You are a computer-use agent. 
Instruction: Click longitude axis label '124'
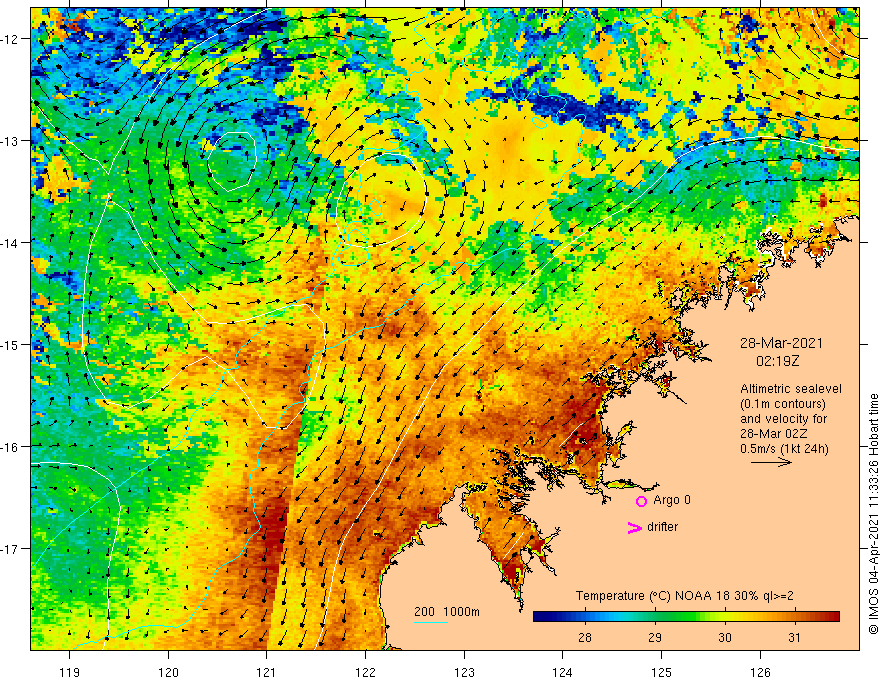(563, 672)
